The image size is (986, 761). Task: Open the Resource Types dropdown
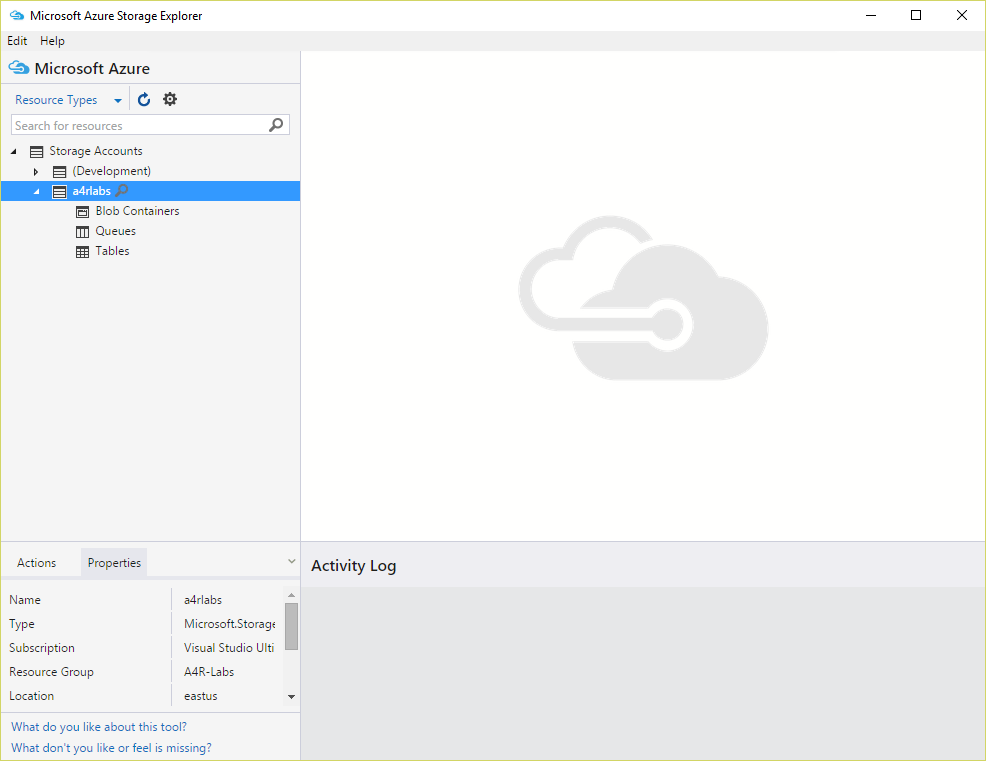click(x=118, y=101)
